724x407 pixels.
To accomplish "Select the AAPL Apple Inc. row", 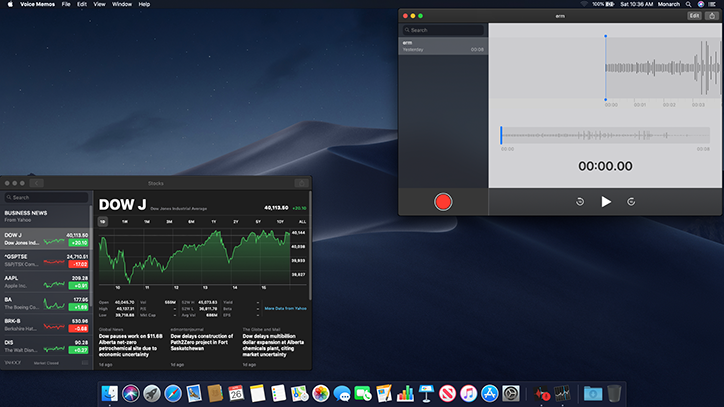I will (46, 282).
